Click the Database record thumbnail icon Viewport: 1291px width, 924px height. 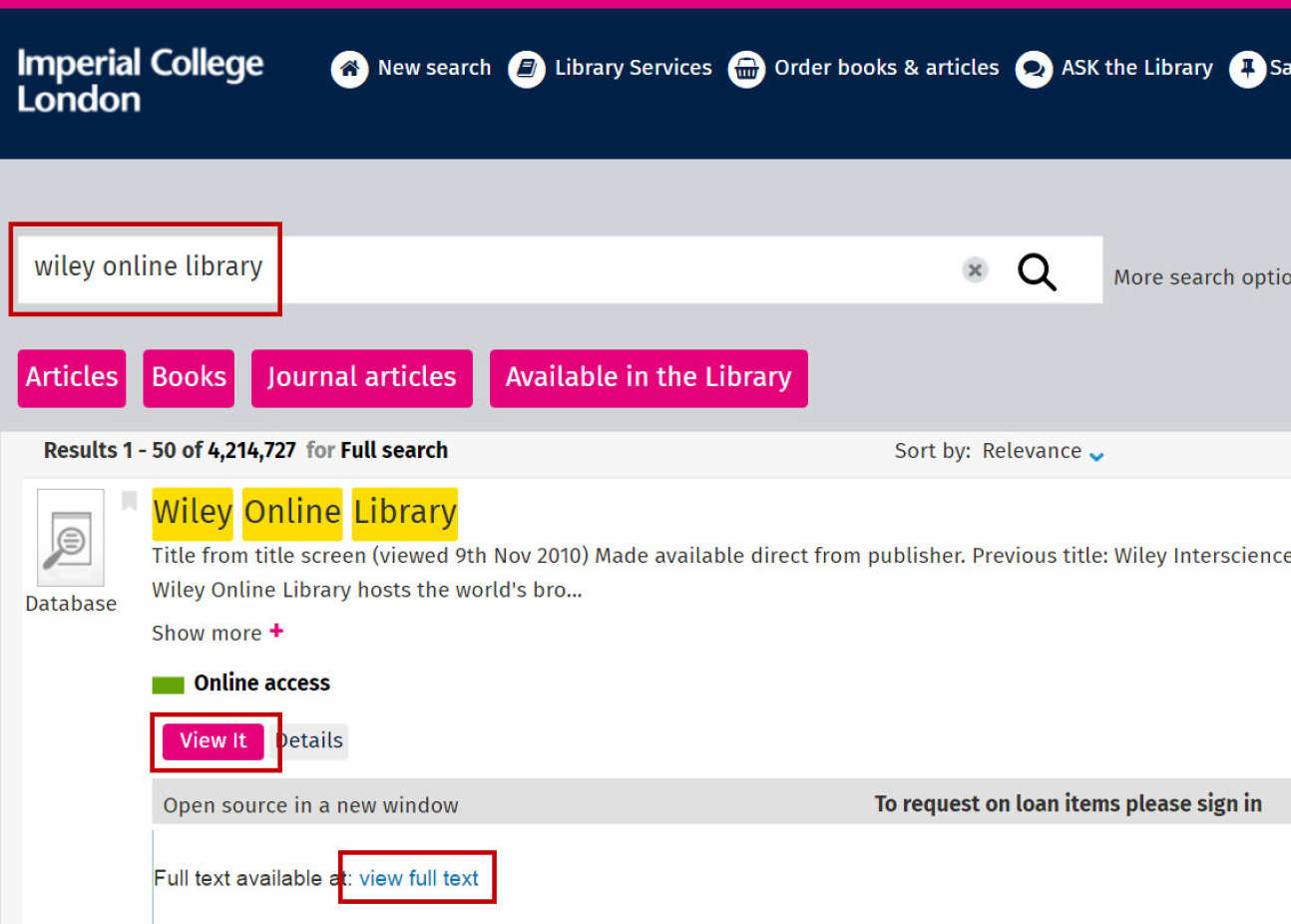pos(70,539)
